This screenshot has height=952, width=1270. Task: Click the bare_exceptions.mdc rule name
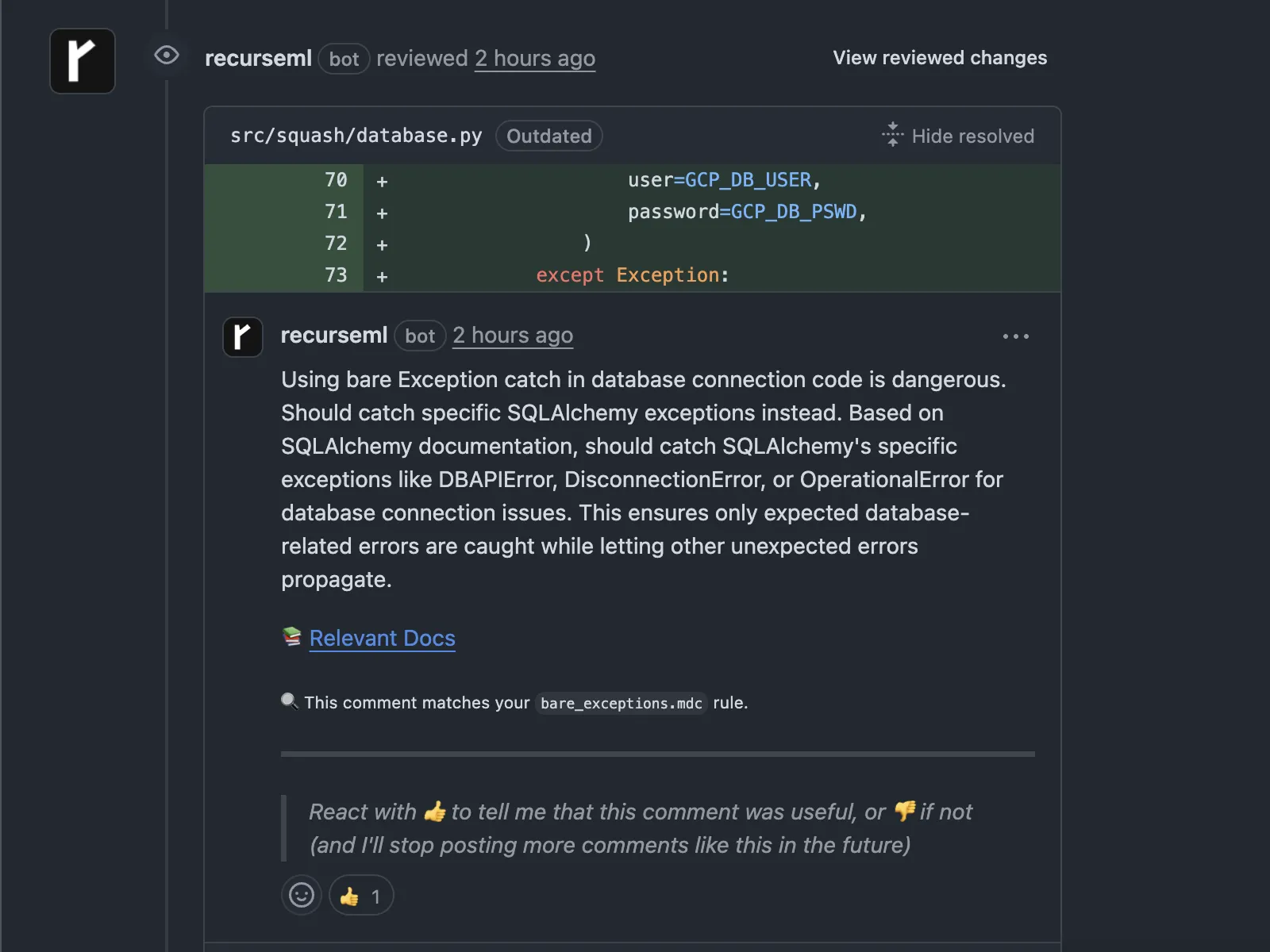point(621,704)
